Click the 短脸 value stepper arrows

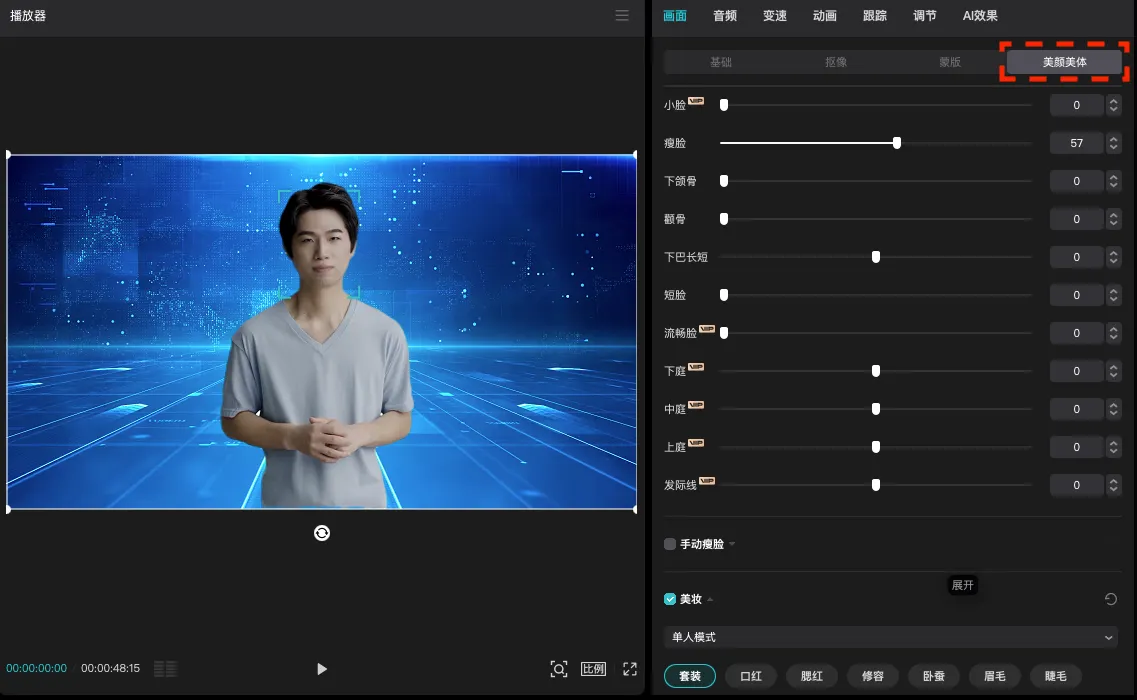(x=1113, y=295)
